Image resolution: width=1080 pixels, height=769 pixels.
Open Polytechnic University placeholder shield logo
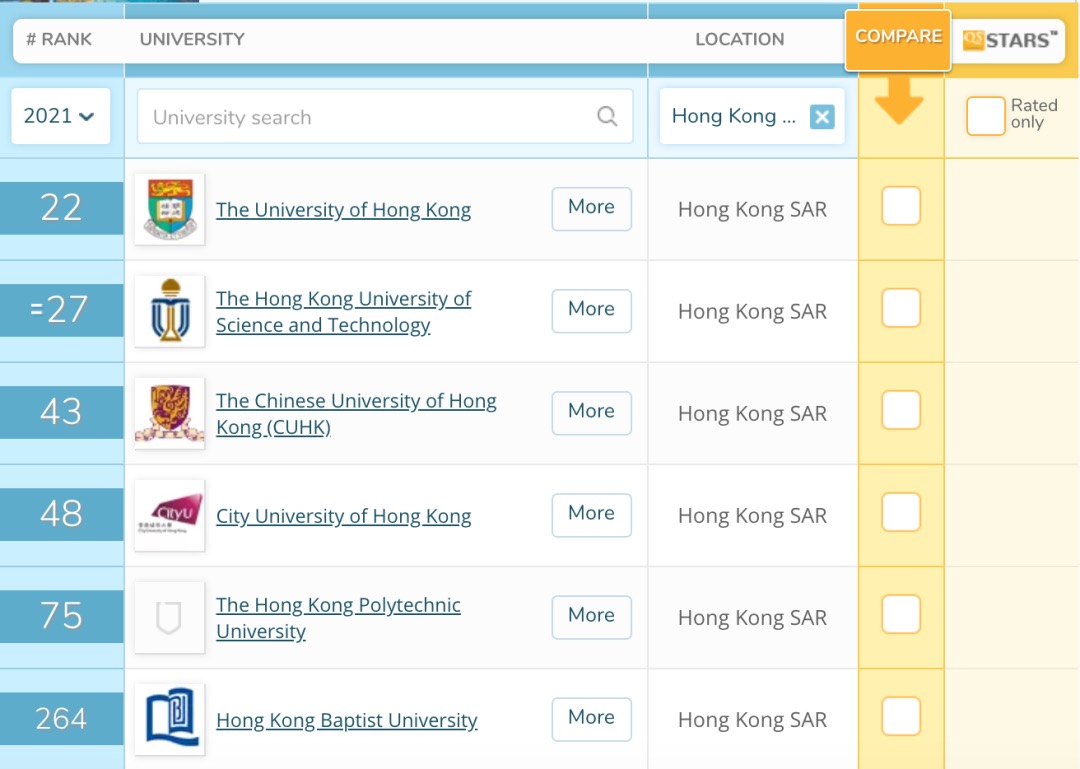169,617
